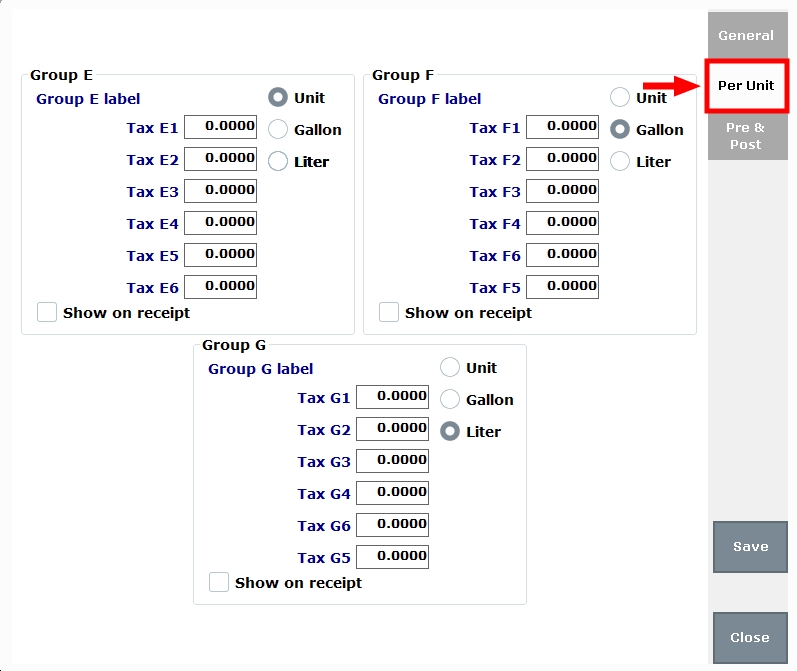Click the Tax E1 label

[x=152, y=128]
